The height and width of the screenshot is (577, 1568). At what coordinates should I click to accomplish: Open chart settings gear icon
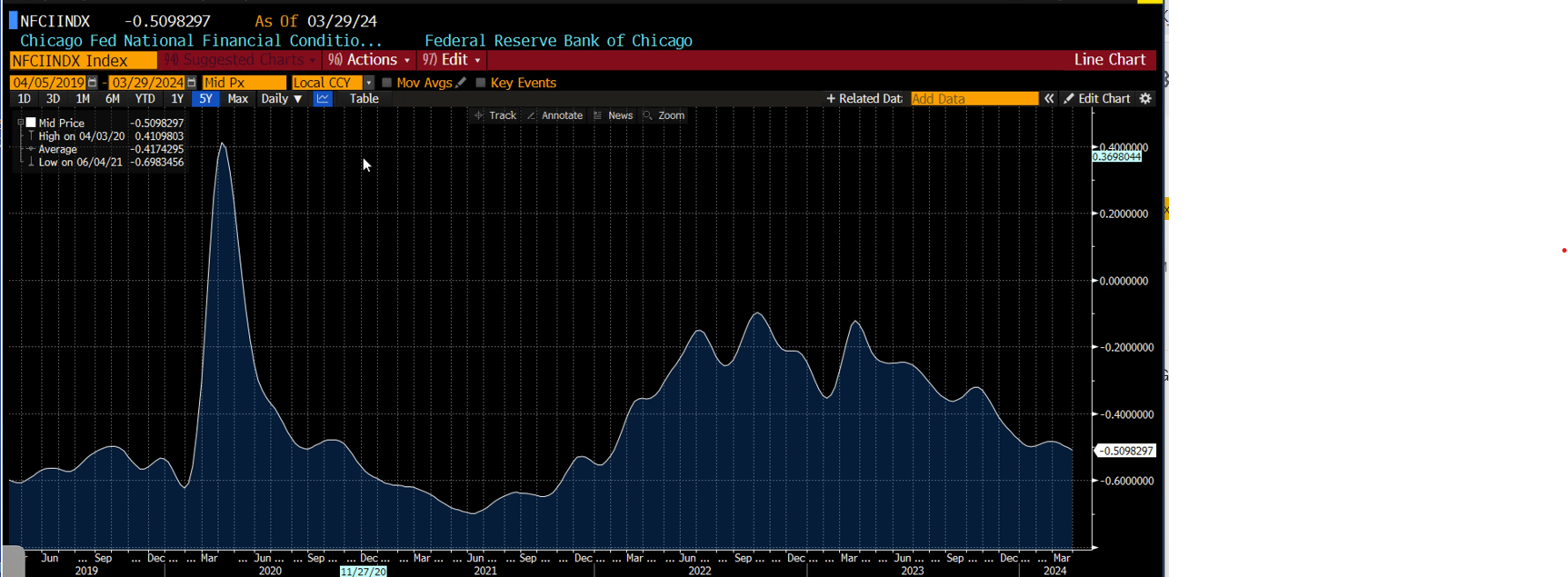pos(1145,98)
